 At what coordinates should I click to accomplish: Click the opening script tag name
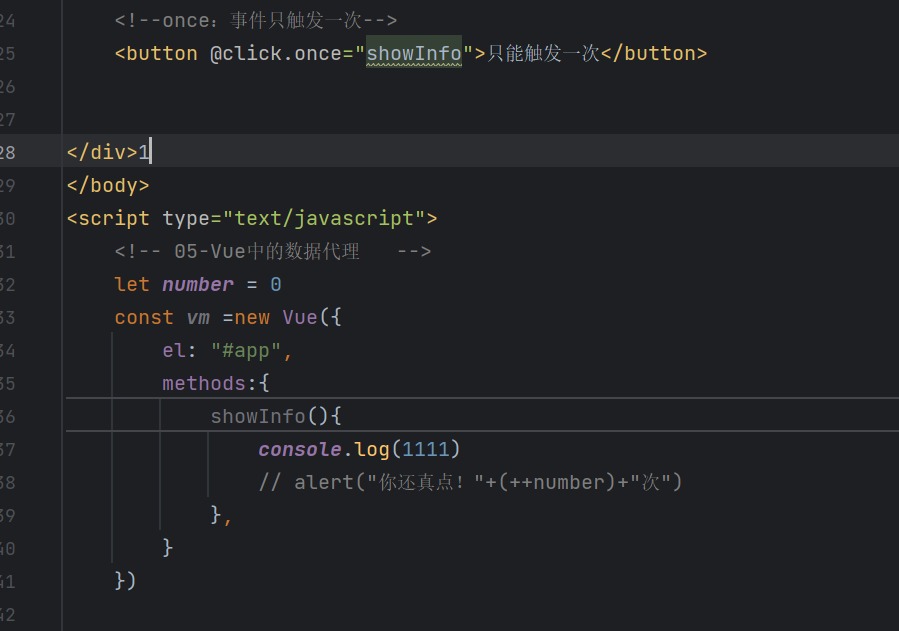[114, 218]
